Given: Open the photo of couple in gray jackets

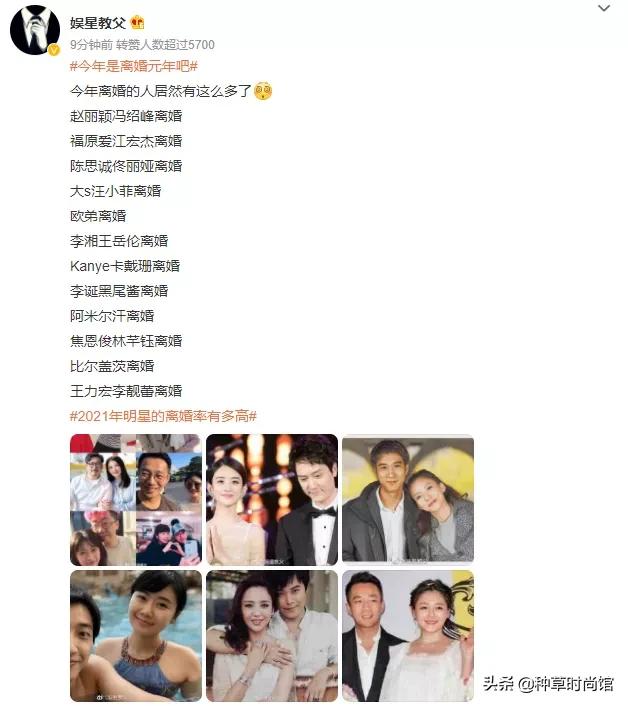Looking at the screenshot, I should coord(408,500).
